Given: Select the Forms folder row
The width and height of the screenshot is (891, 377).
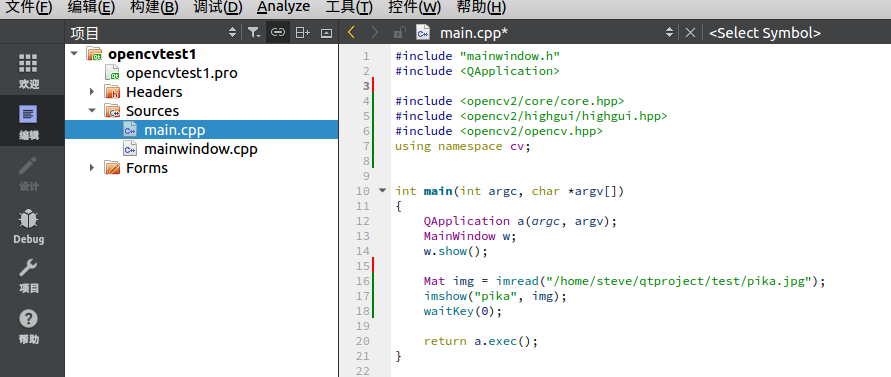Looking at the screenshot, I should (x=147, y=168).
